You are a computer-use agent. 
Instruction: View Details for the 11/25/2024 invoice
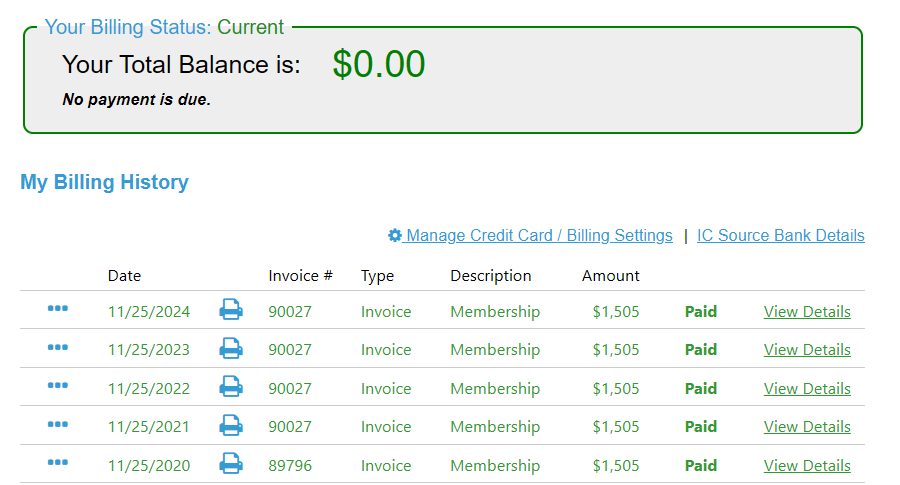point(807,311)
